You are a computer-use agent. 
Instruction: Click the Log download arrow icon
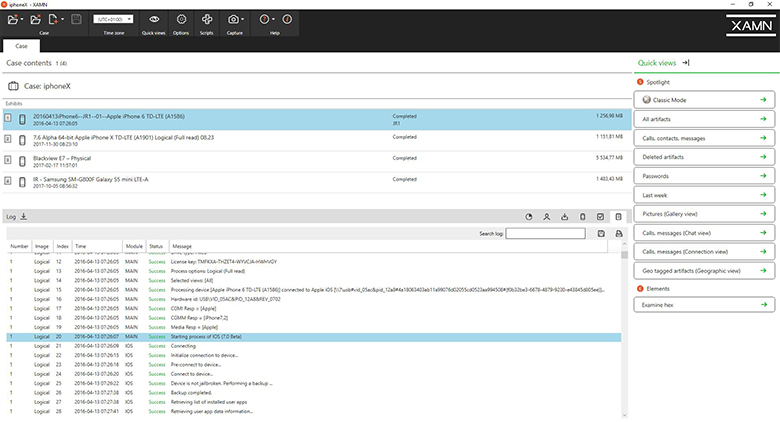23,216
